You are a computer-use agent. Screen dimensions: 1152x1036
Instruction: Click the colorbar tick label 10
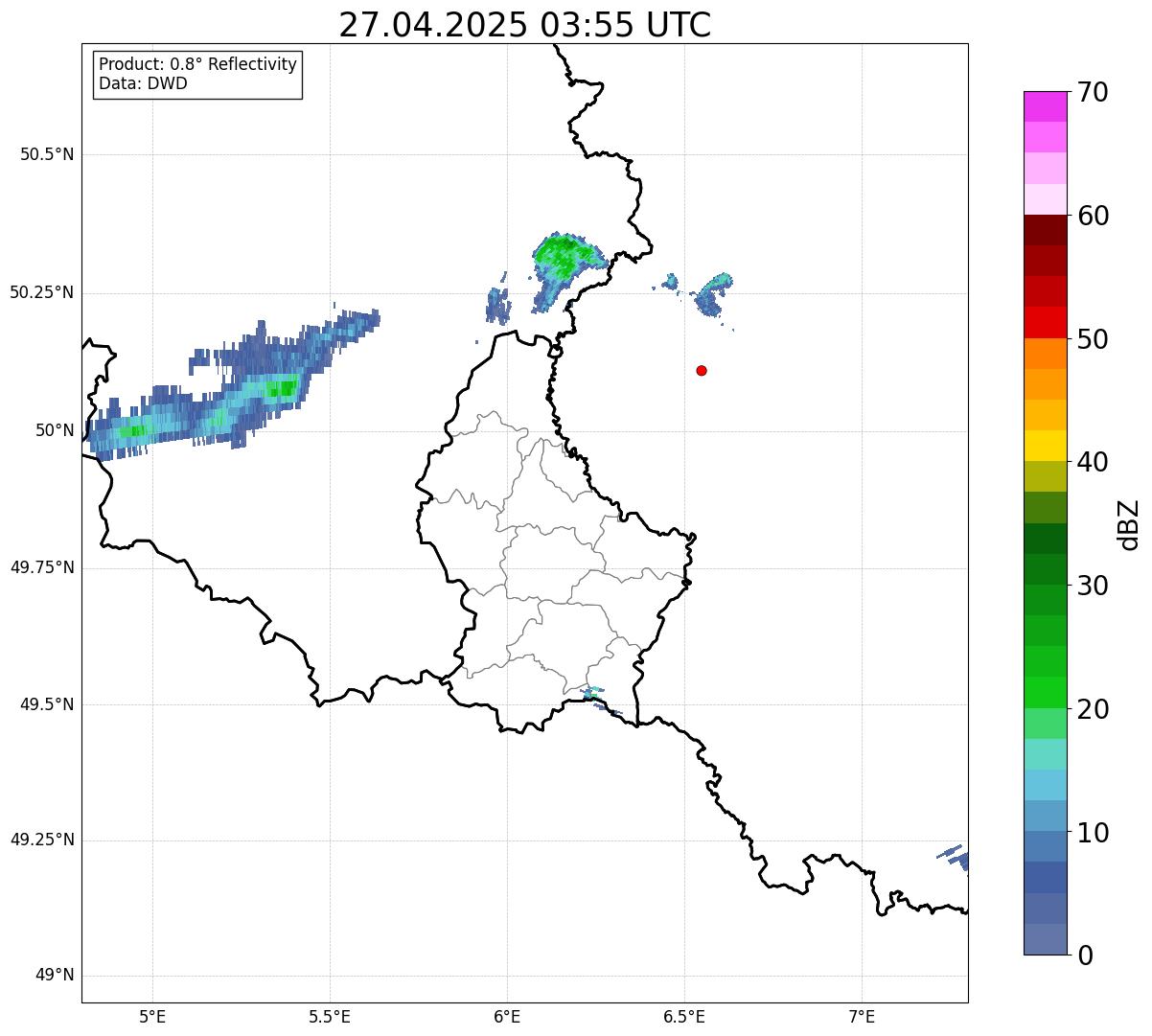coord(1092,833)
